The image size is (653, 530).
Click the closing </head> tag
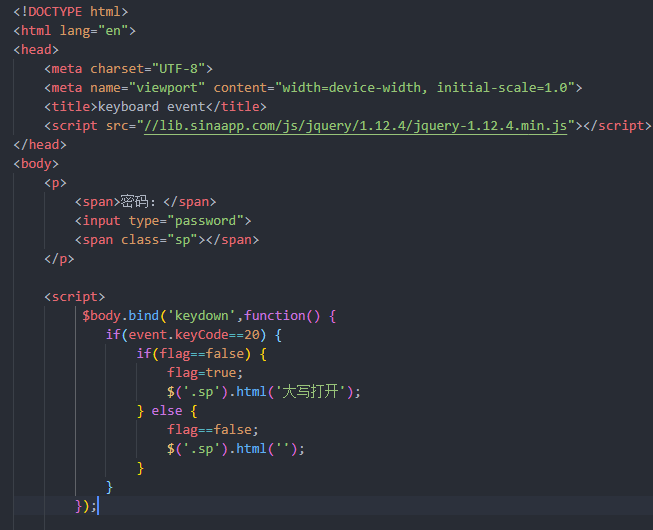[x=40, y=145]
